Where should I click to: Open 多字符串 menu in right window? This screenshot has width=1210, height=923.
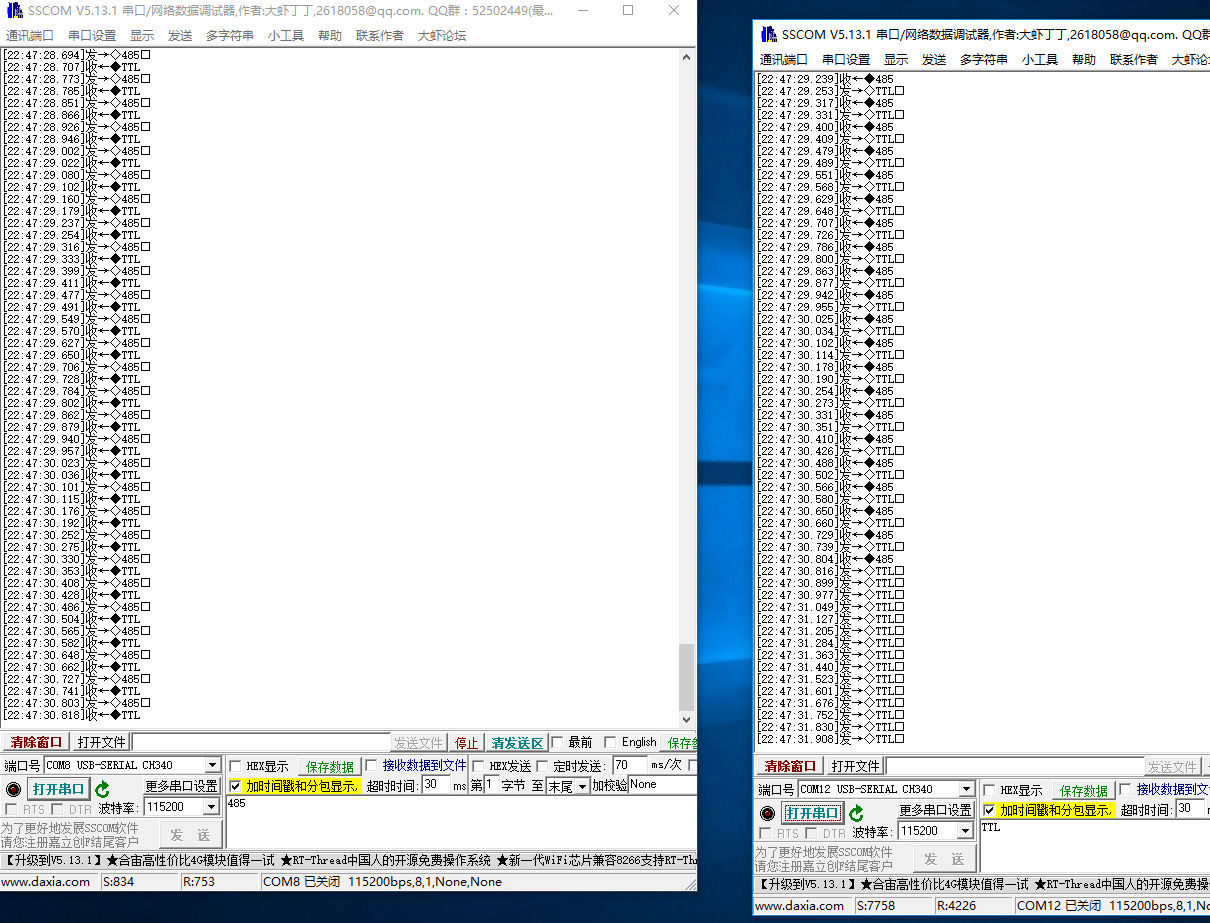(x=984, y=59)
